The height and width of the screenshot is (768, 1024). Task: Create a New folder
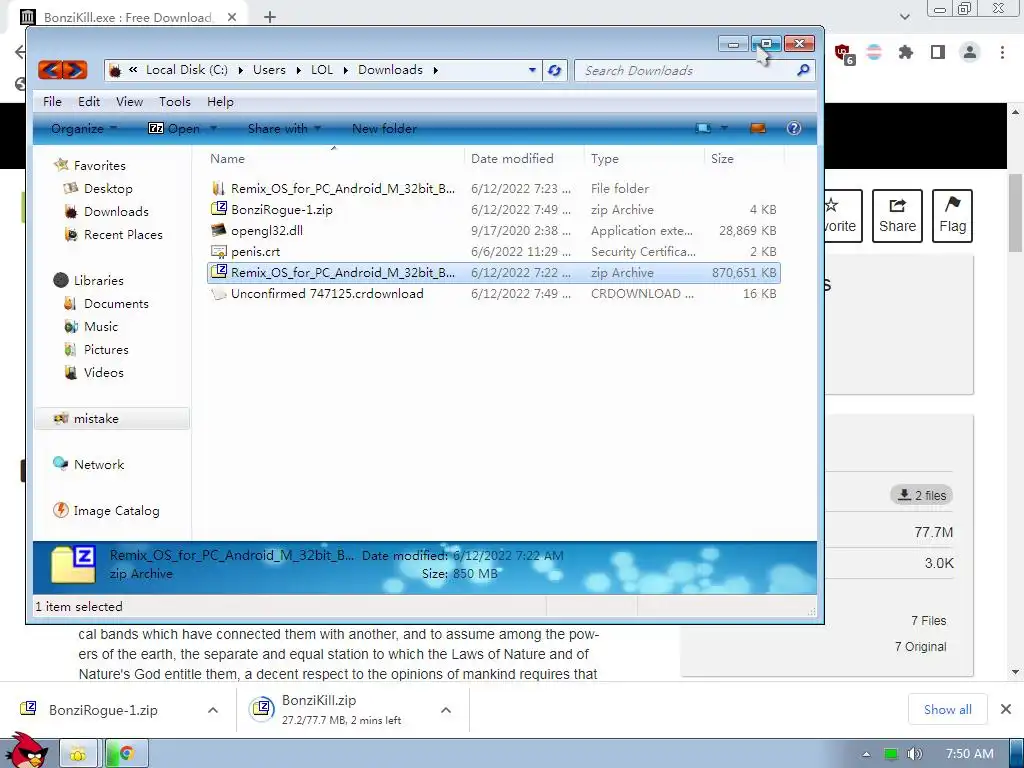tap(384, 129)
